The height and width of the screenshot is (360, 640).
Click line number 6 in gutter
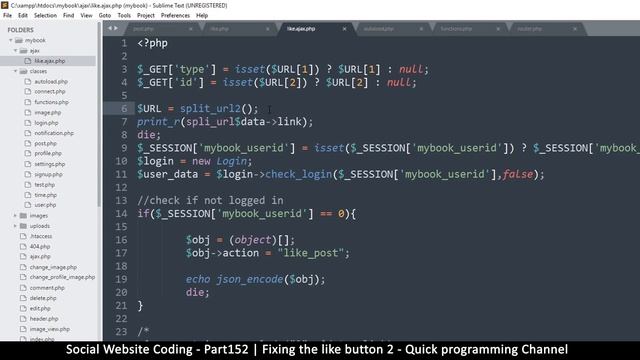point(124,109)
